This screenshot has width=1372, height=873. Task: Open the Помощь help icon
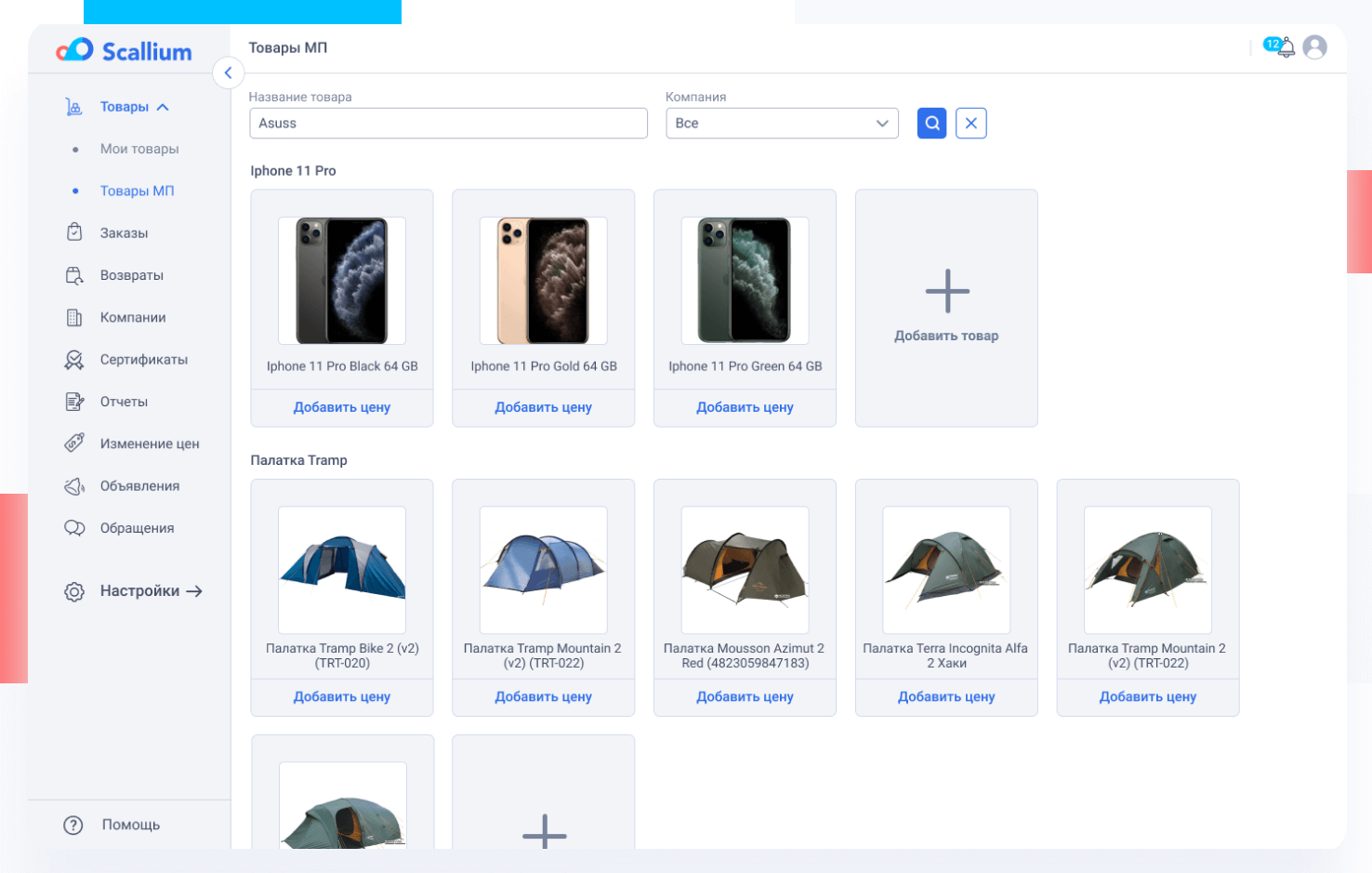73,825
